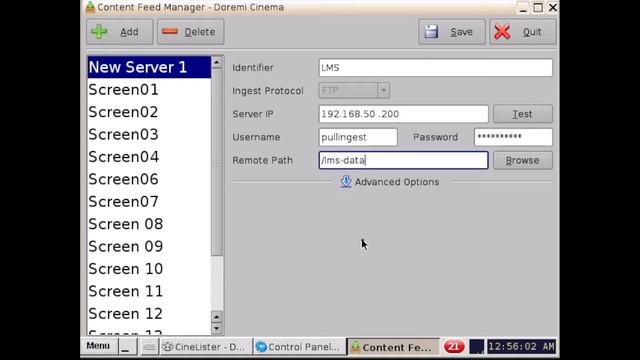Select Screen 09 in the list
Screen dimensions: 640x360
[149, 247]
